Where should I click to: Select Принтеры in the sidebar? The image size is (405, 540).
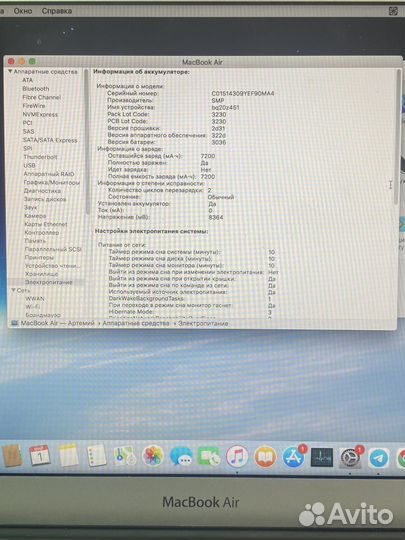(39, 258)
